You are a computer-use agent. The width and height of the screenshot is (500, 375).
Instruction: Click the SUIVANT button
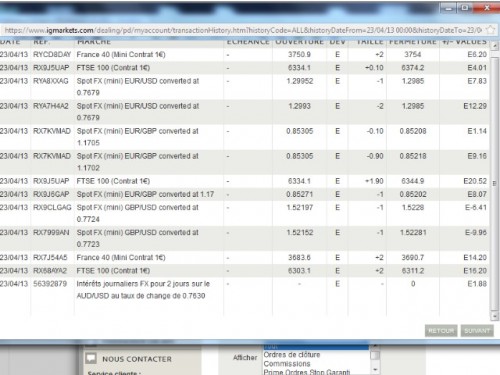tap(477, 331)
